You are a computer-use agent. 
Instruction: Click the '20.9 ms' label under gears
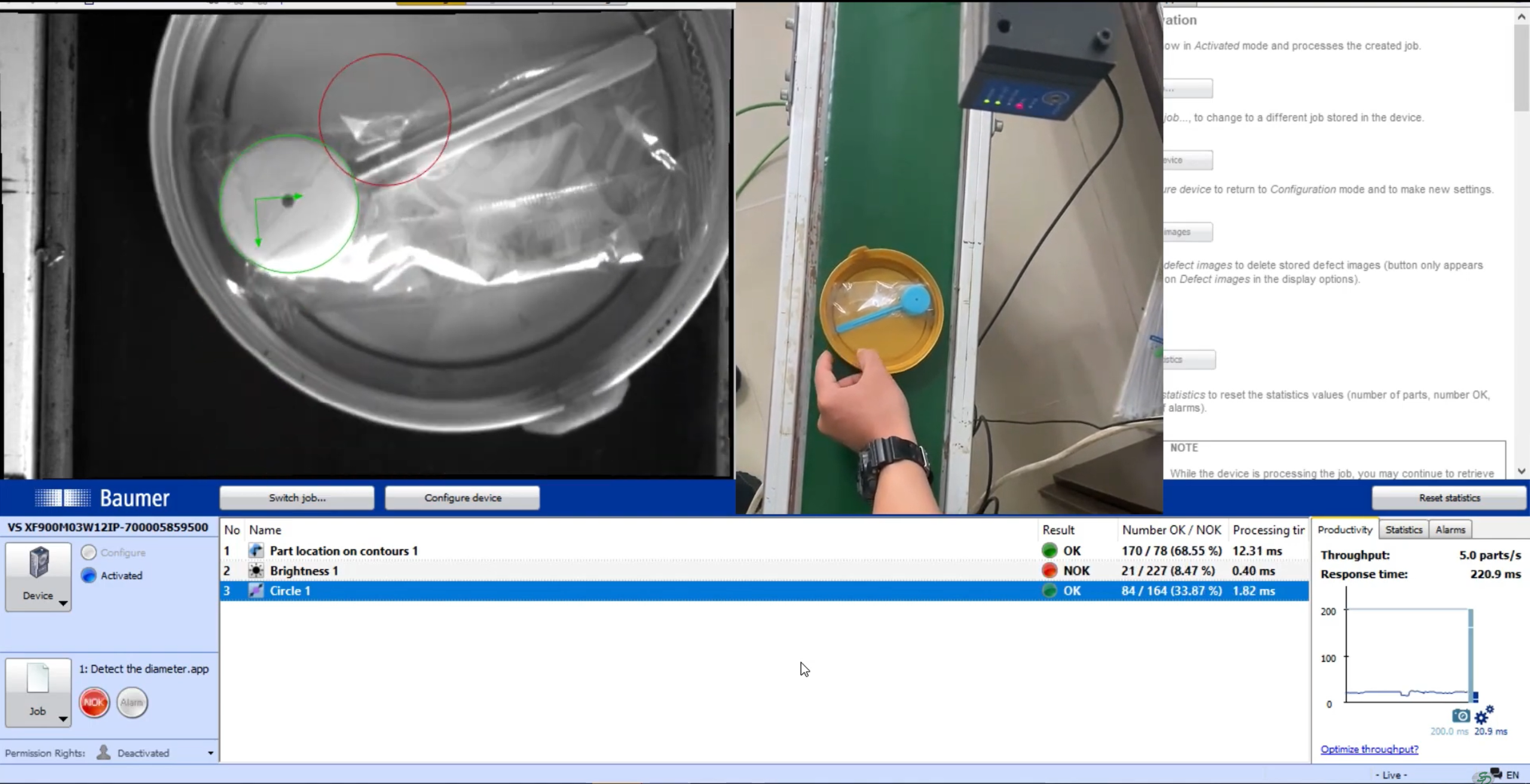[1491, 731]
